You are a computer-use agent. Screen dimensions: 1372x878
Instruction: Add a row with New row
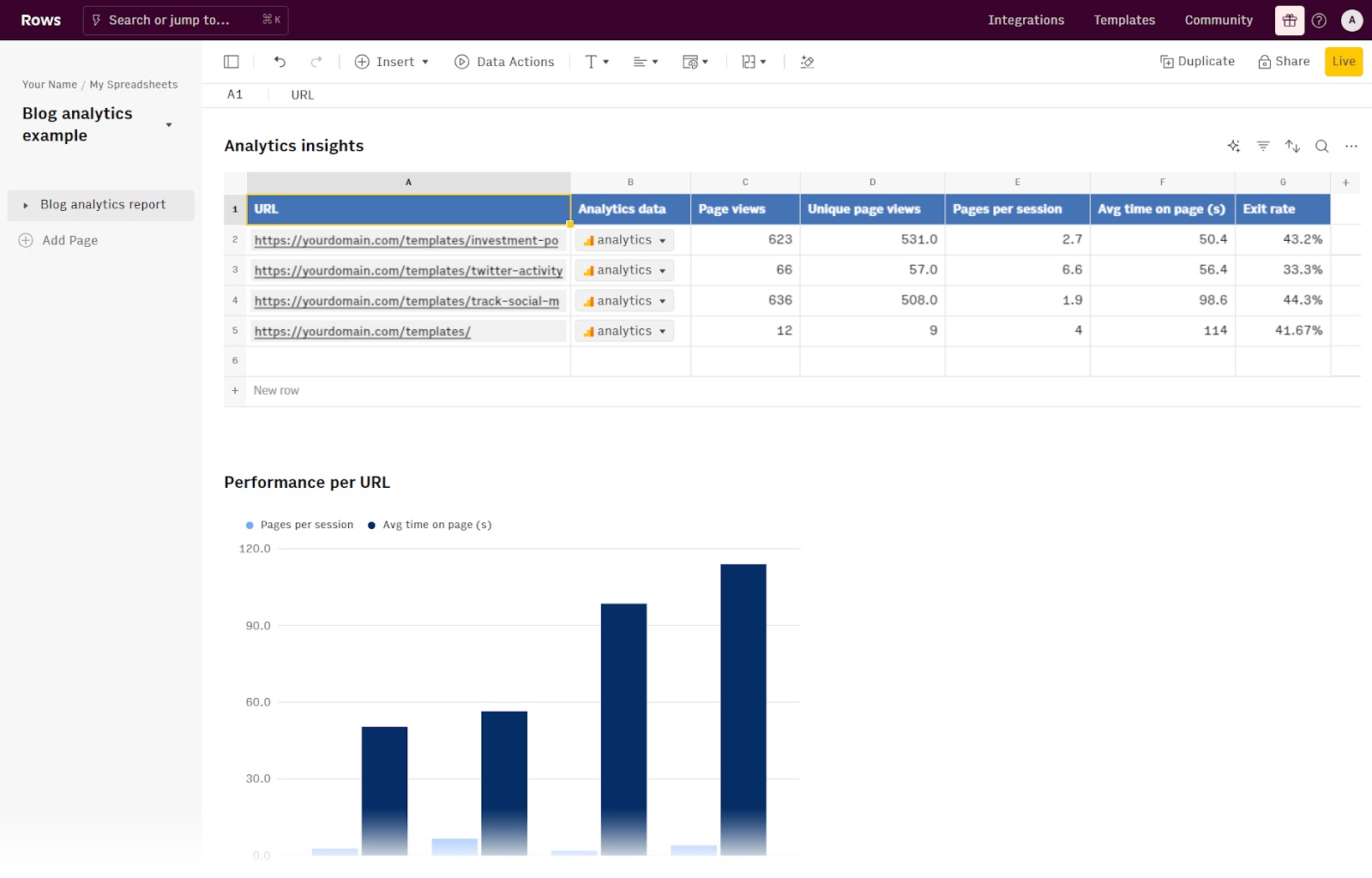click(274, 390)
